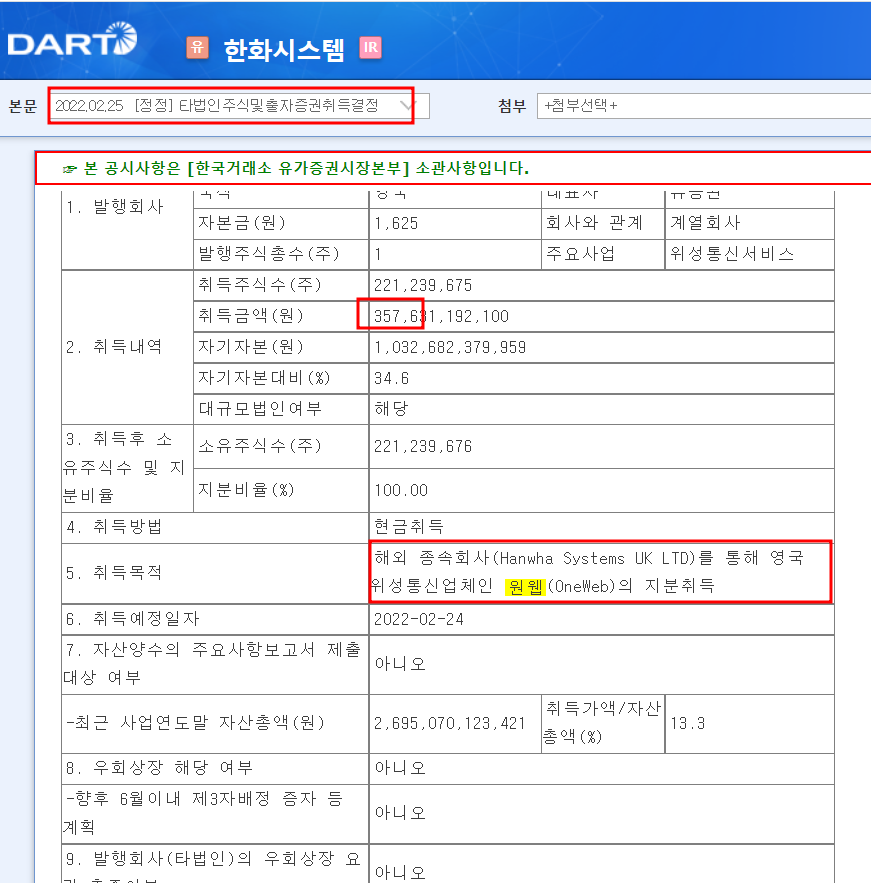This screenshot has width=871, height=883.
Task: Click the 8. 우회상장 해당 여부 label
Action: [x=159, y=768]
